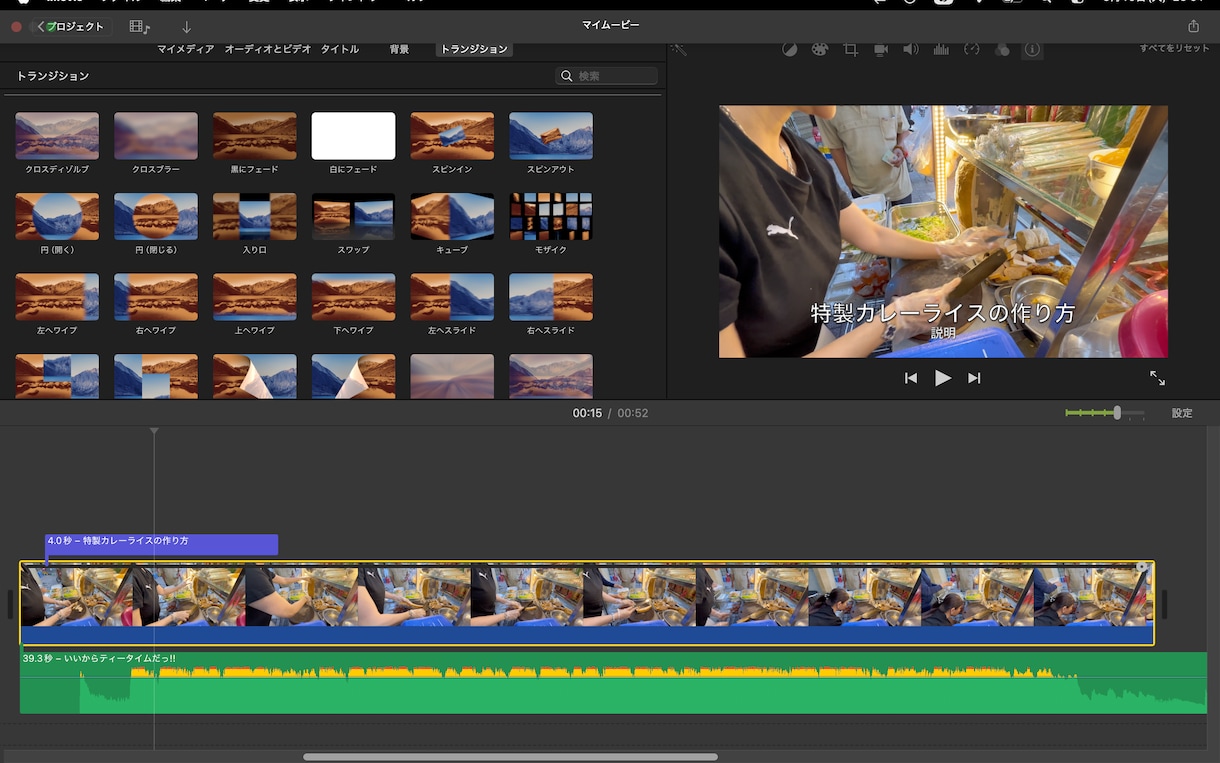Click すべてをリセット button
Viewport: 1220px width, 763px height.
1174,49
